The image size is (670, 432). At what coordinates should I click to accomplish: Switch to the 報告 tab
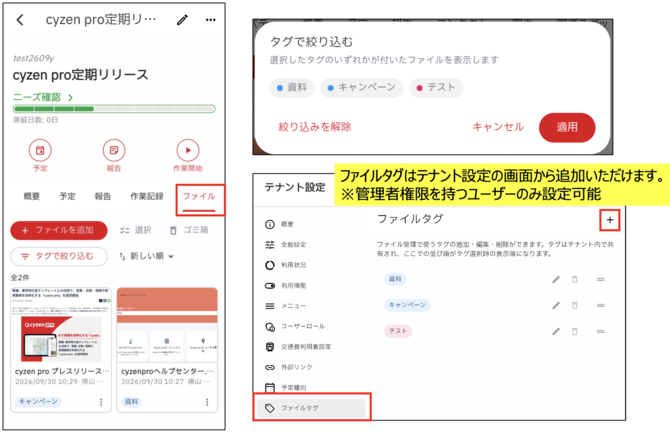pyautogui.click(x=103, y=197)
